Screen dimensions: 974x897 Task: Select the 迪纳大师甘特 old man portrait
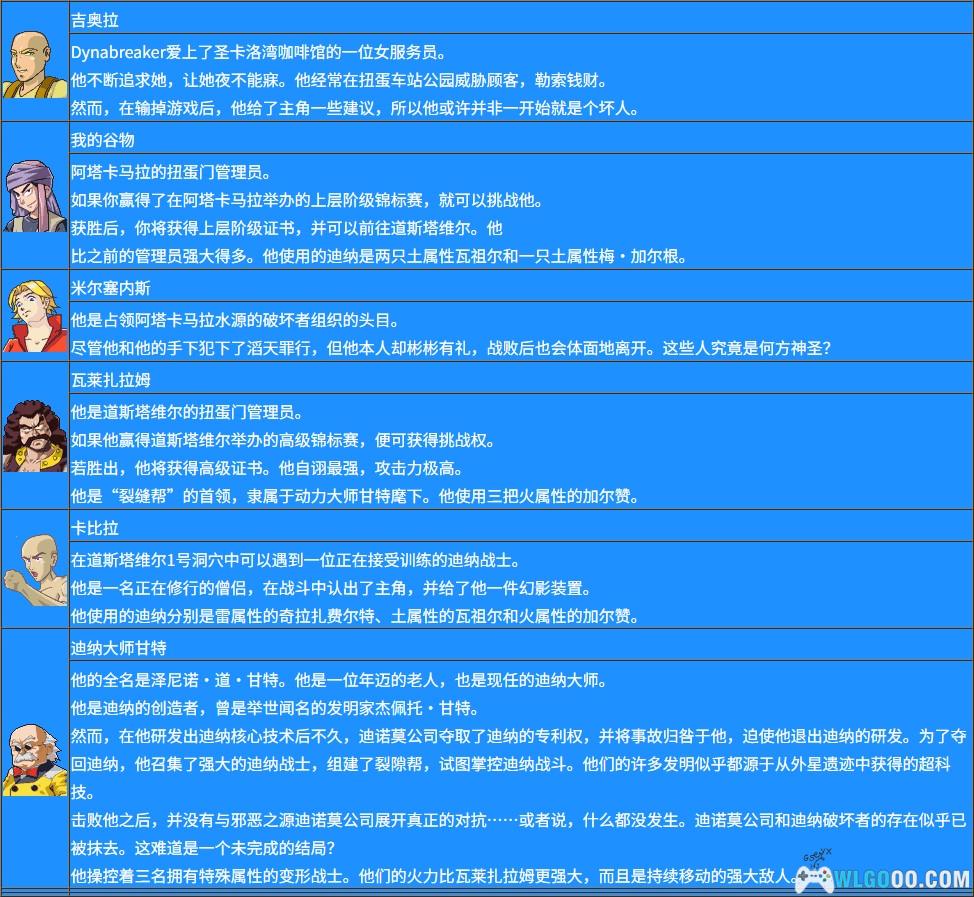tap(34, 759)
